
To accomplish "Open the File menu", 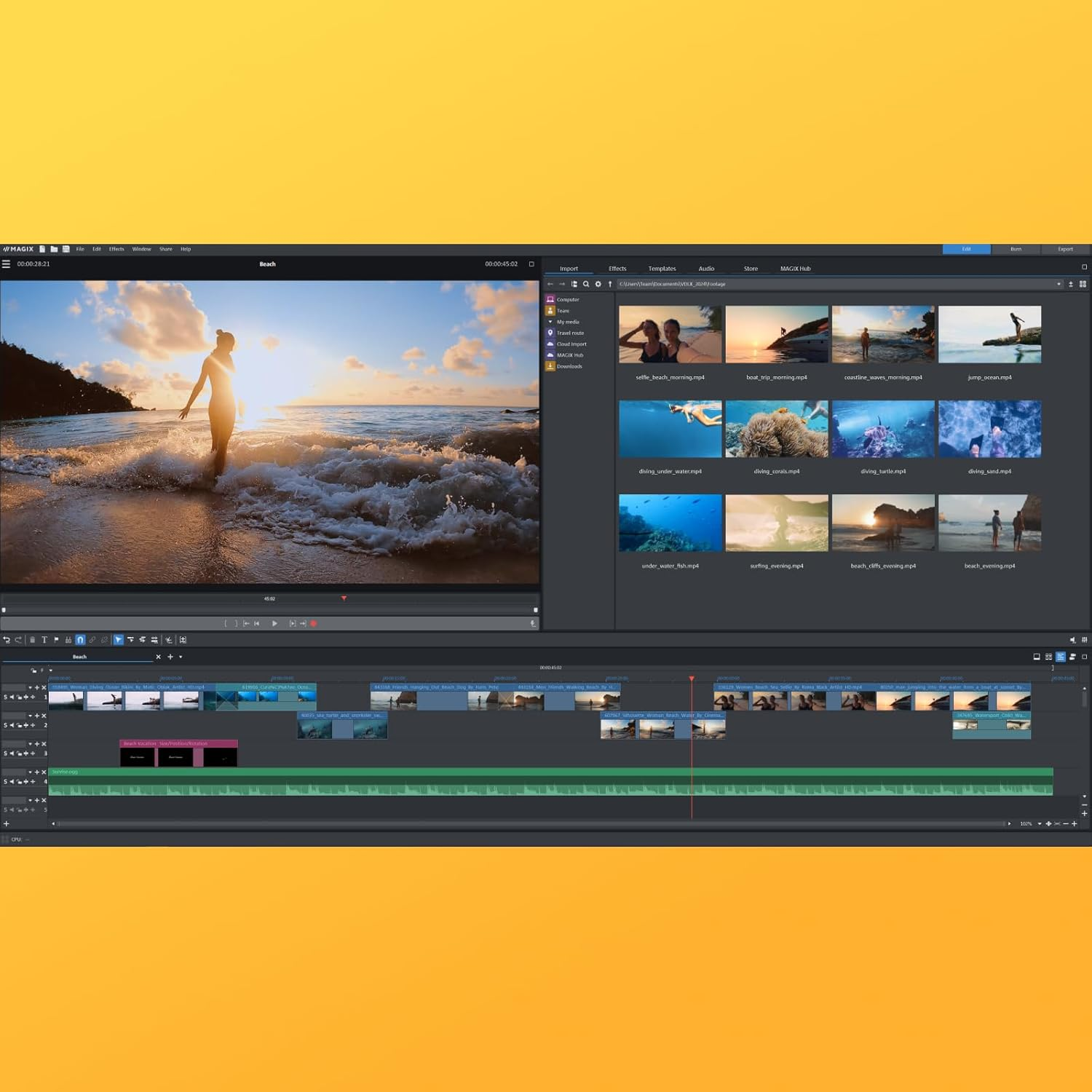I will click(80, 248).
